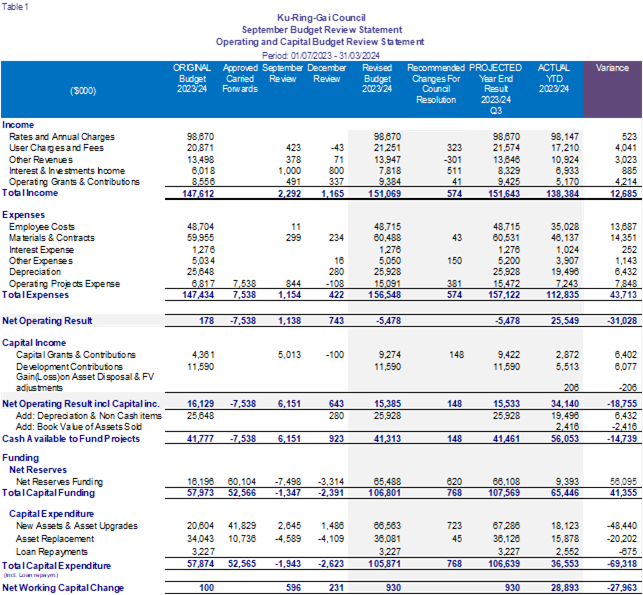
Task: Click the 'Loan Repayments' row label
Action: coord(52,552)
